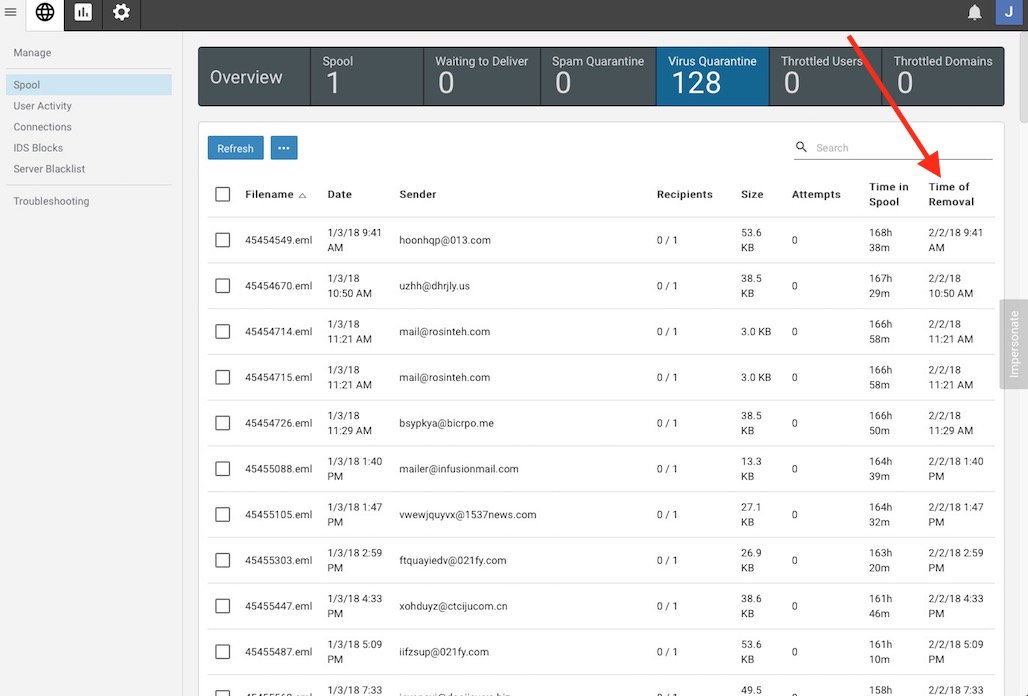1028x696 pixels.
Task: Switch to the Spam Quarantine tab
Action: click(x=598, y=76)
